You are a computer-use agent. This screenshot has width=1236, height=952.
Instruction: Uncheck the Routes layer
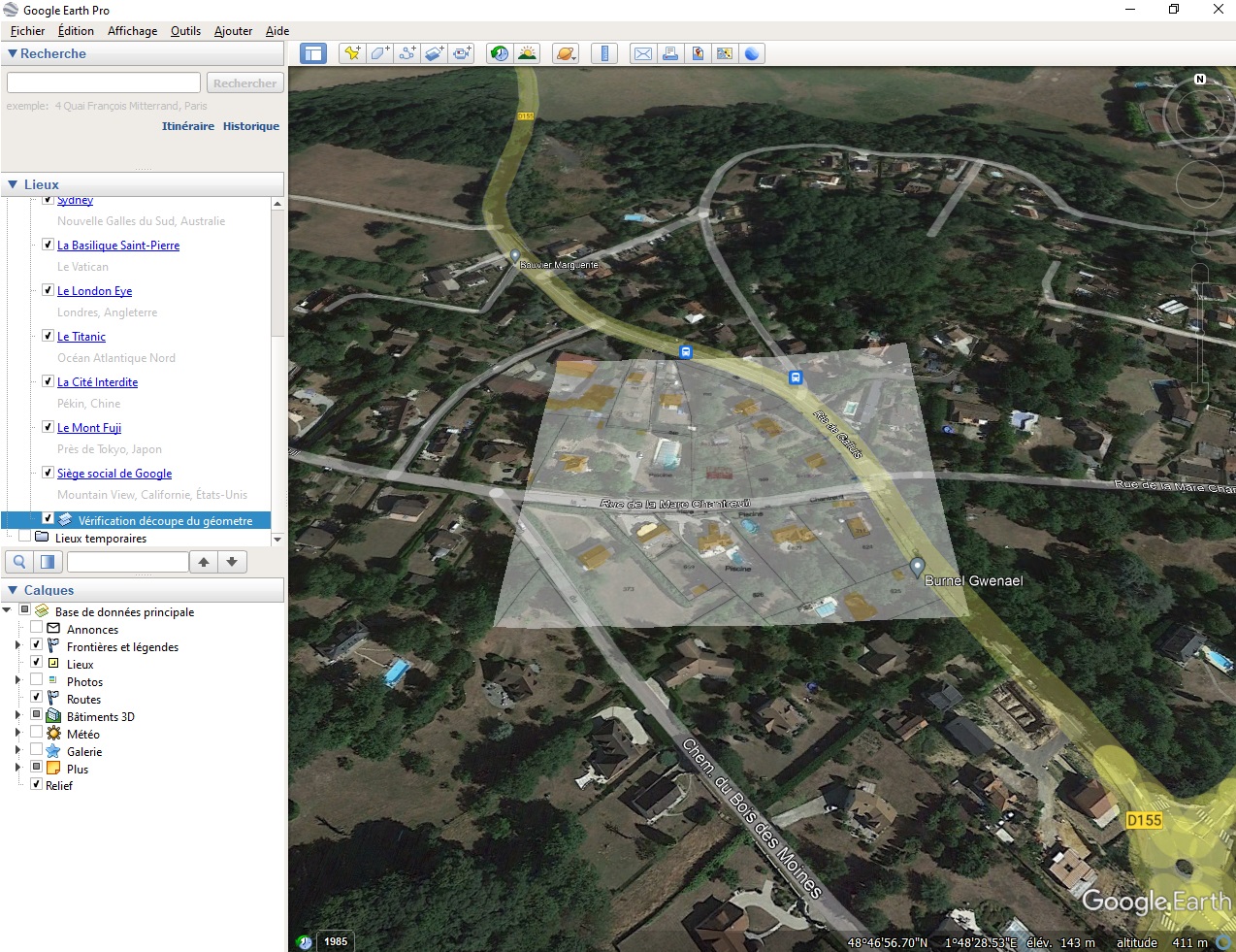(37, 699)
